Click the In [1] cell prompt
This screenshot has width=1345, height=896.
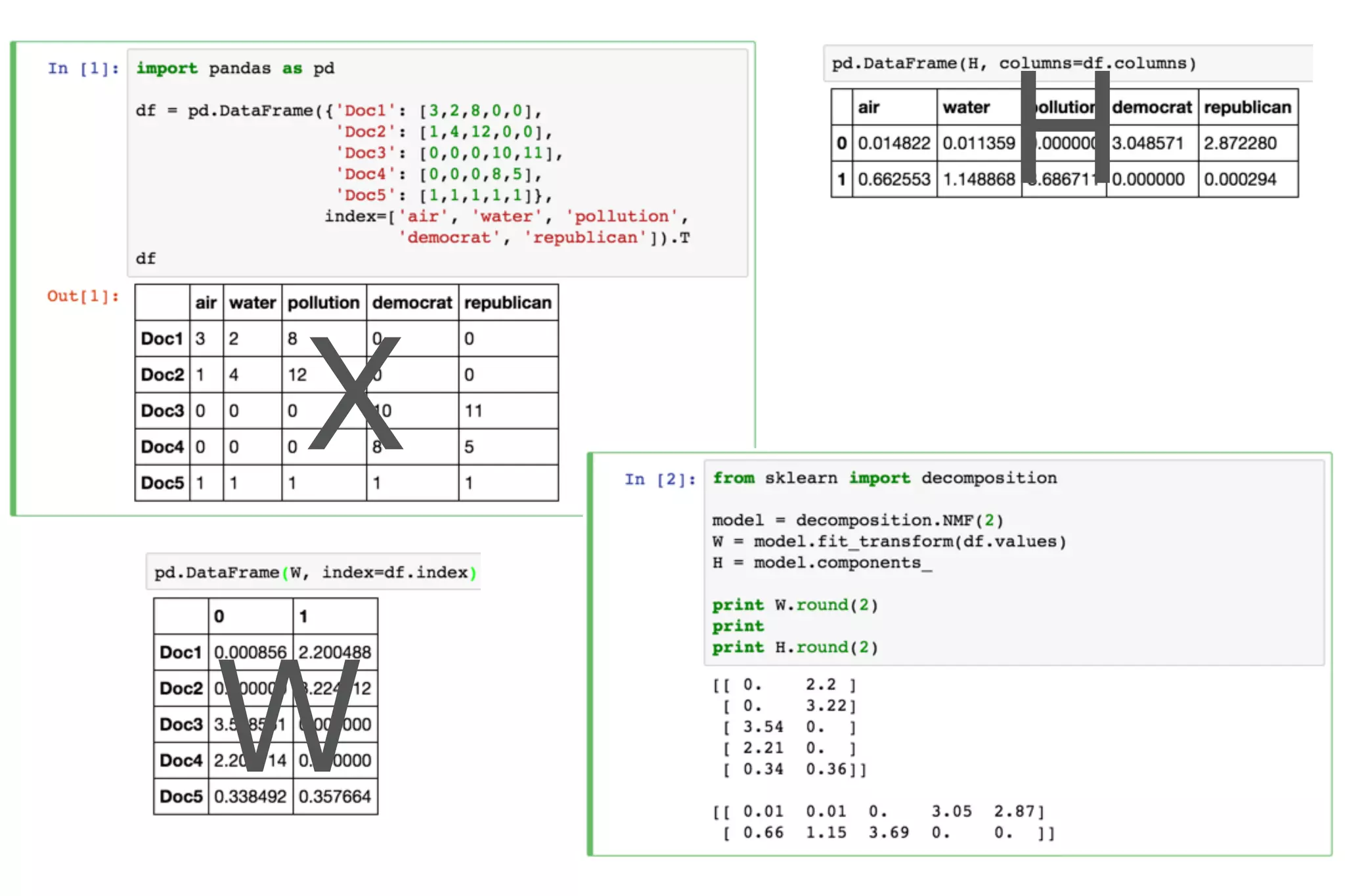(x=83, y=68)
